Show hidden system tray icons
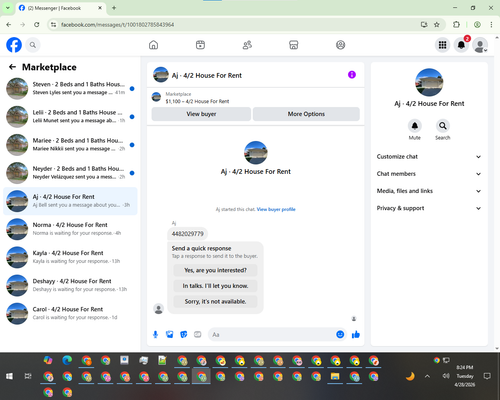 tap(427, 376)
